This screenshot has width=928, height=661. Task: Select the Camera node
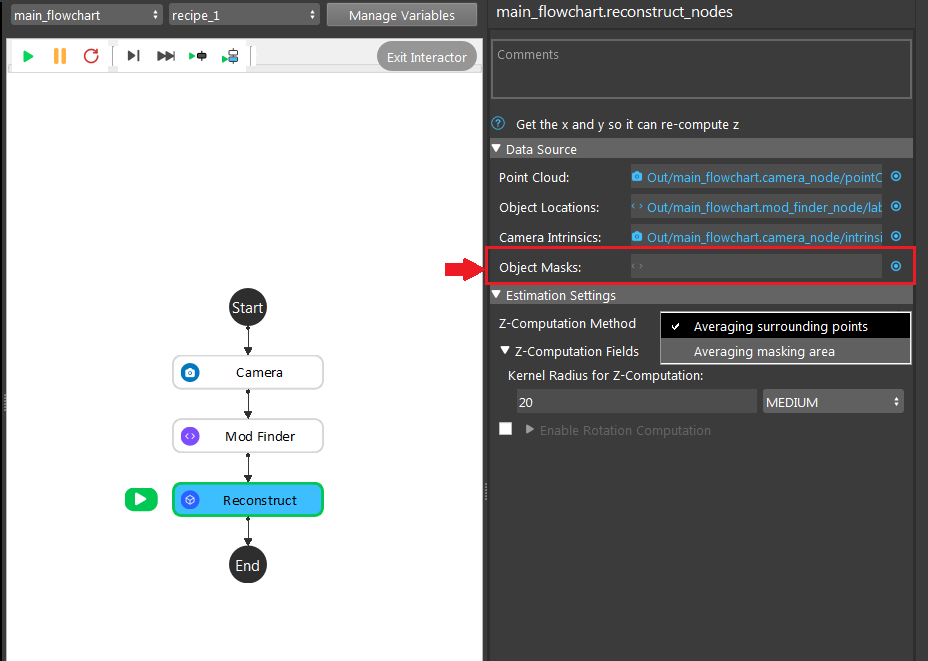248,372
